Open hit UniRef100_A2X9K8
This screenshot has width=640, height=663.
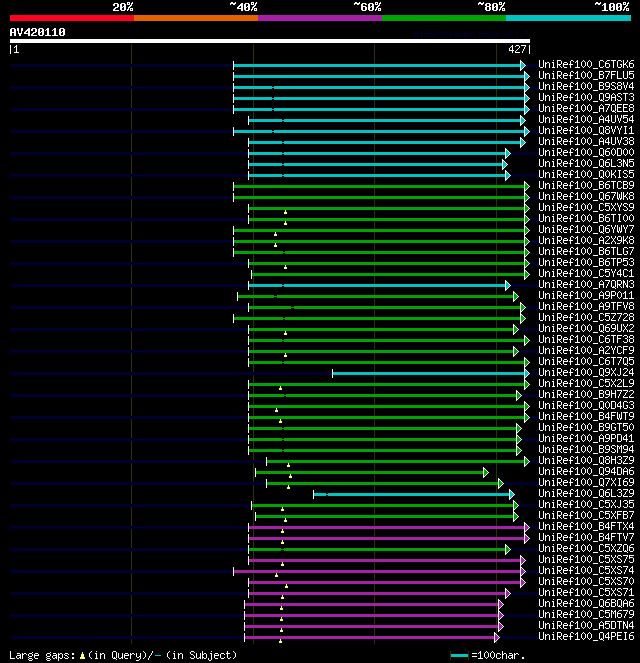[x=586, y=240]
